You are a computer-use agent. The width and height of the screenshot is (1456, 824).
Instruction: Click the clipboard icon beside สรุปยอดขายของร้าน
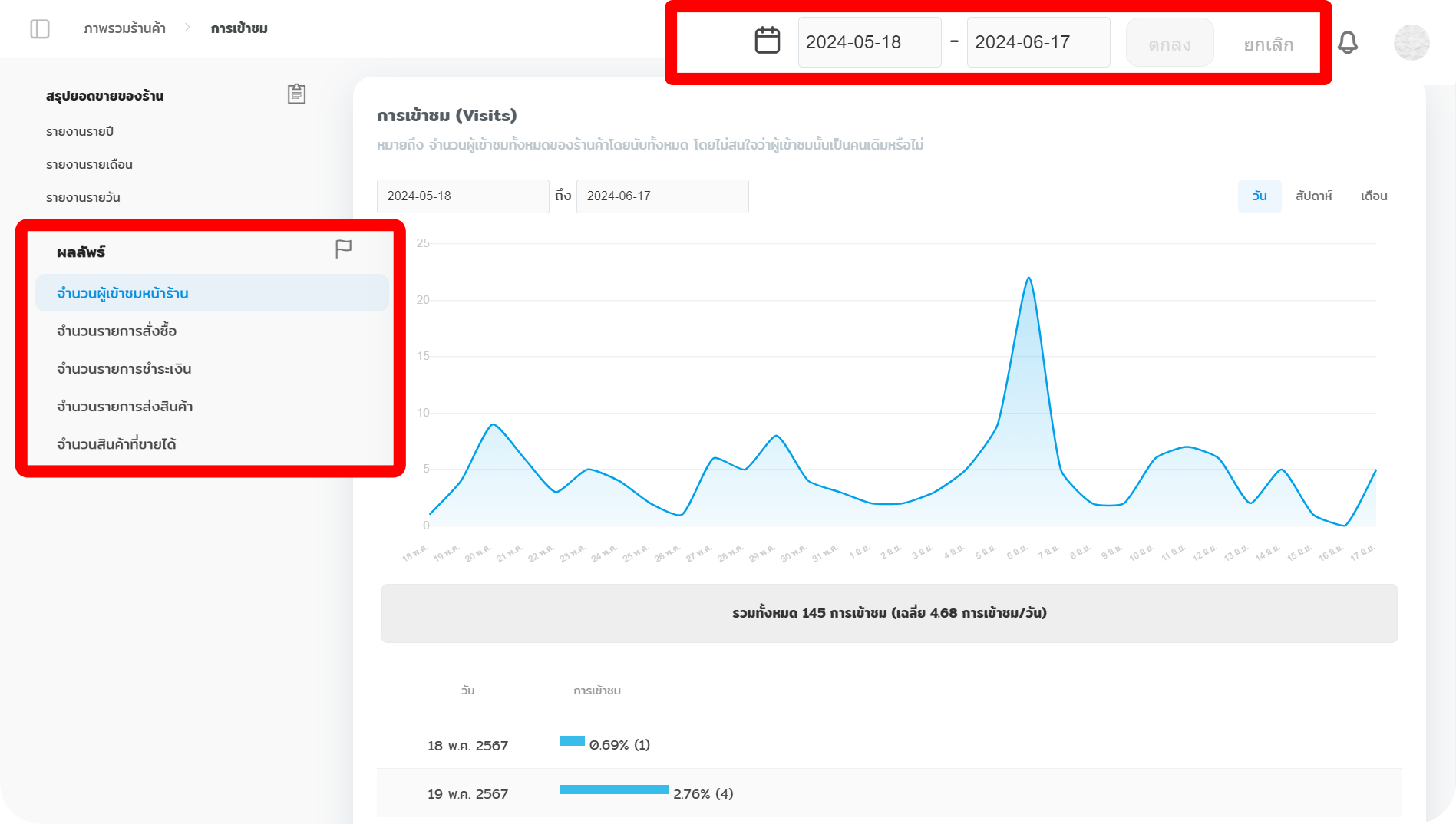[296, 94]
